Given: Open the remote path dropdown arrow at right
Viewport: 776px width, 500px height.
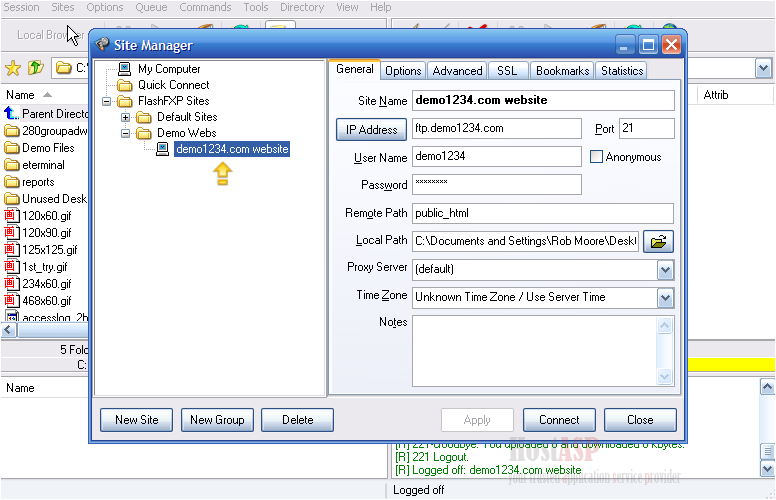Looking at the screenshot, I should [763, 68].
